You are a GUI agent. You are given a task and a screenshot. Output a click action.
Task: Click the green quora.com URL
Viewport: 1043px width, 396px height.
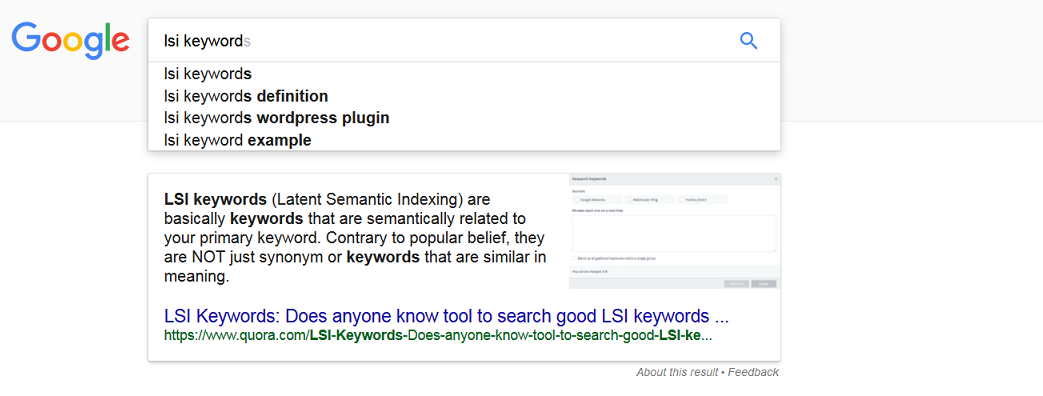(x=438, y=335)
